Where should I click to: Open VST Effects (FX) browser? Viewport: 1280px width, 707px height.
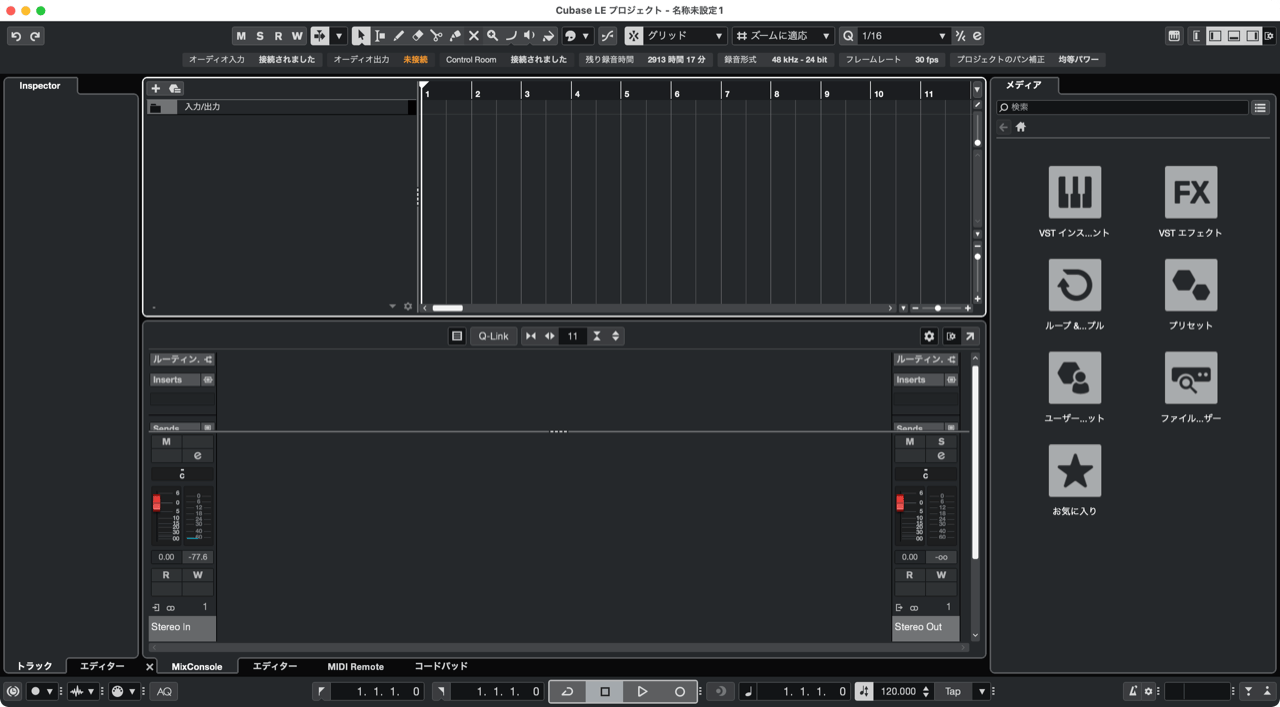click(1190, 192)
